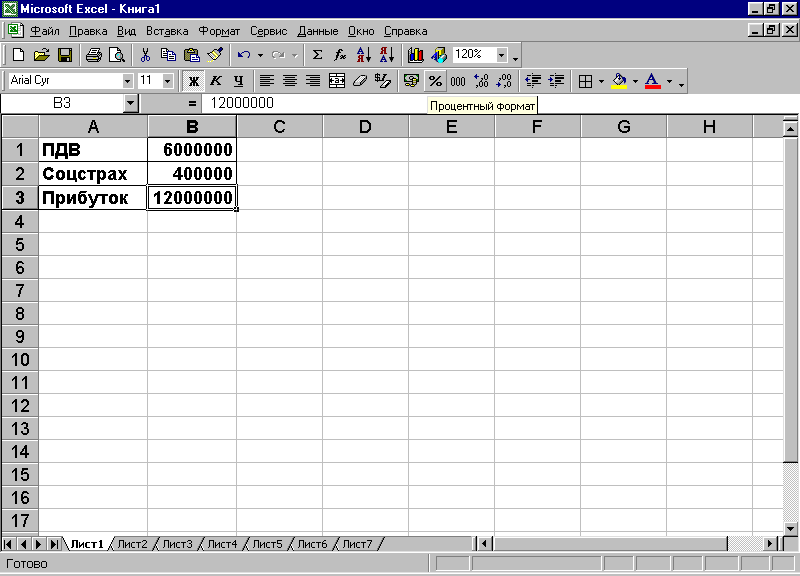Viewport: 800px width, 576px height.
Task: Toggle Underline formatting button
Action: pos(238,81)
